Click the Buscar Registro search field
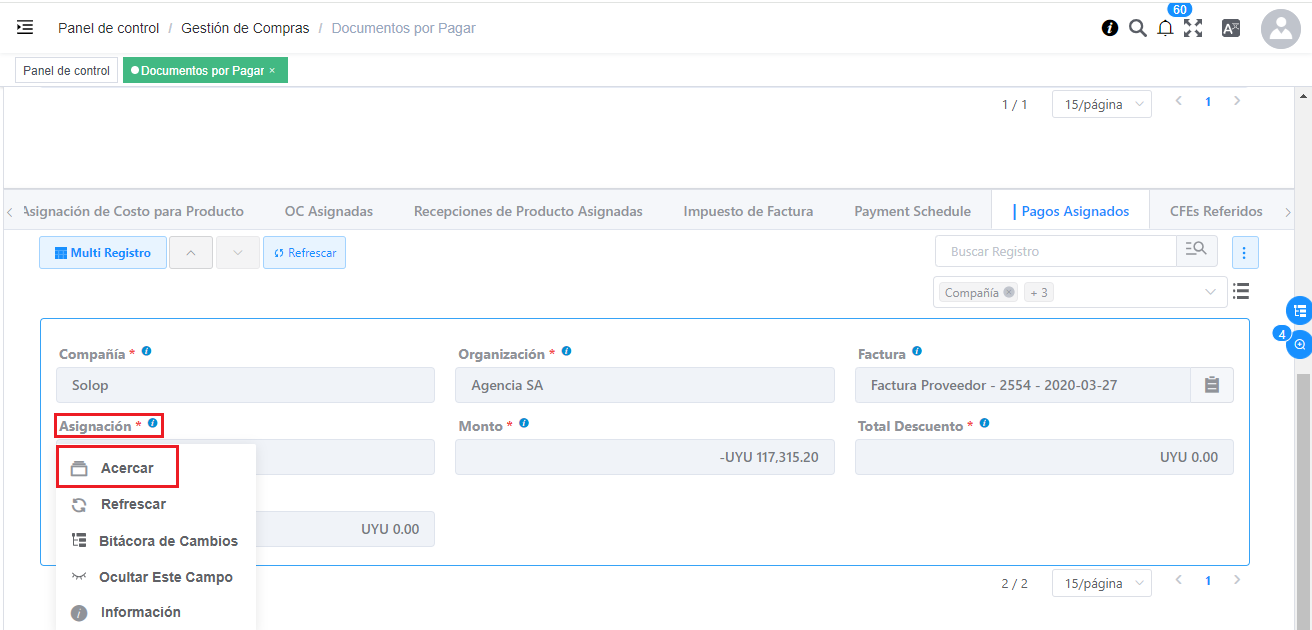Screen dimensions: 1312x630 1055,252
